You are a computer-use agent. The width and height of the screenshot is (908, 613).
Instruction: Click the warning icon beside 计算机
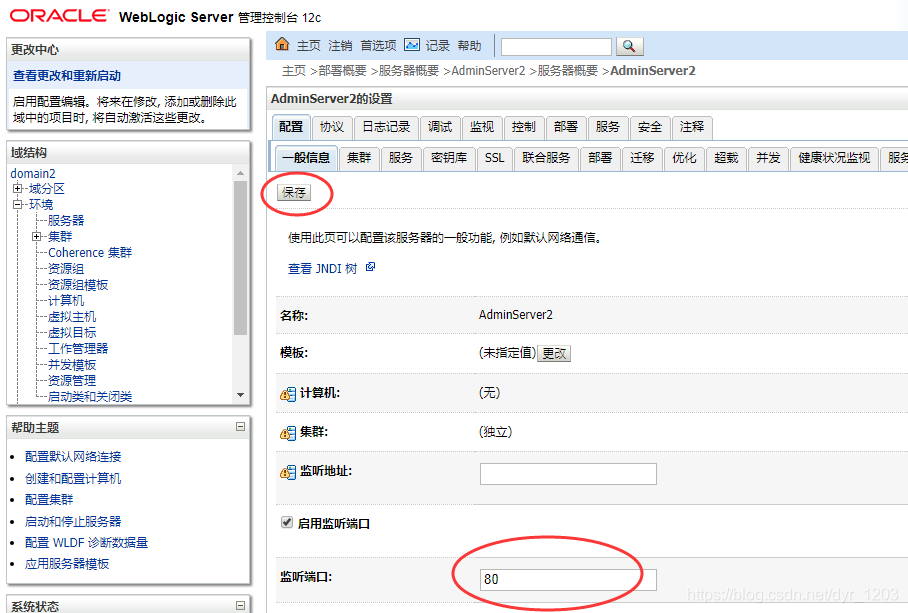288,394
